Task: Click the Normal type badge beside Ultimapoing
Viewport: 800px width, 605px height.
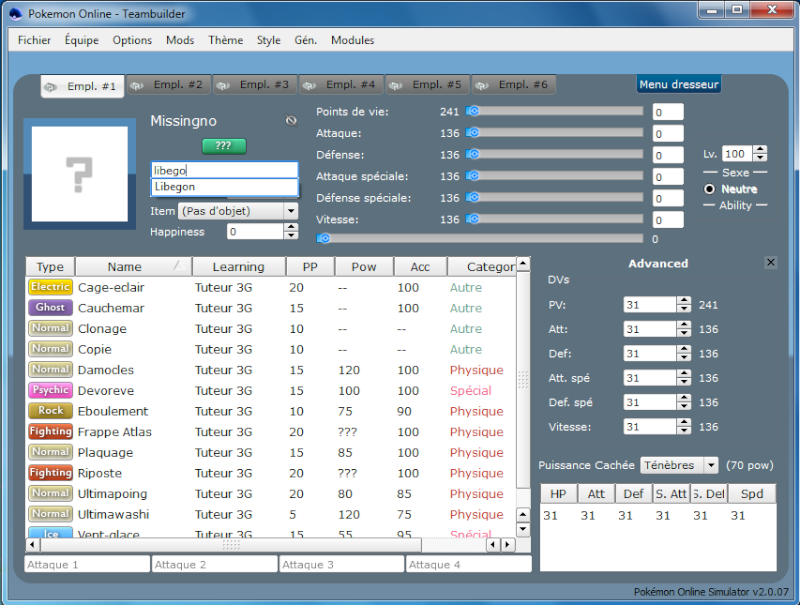Action: click(50, 494)
